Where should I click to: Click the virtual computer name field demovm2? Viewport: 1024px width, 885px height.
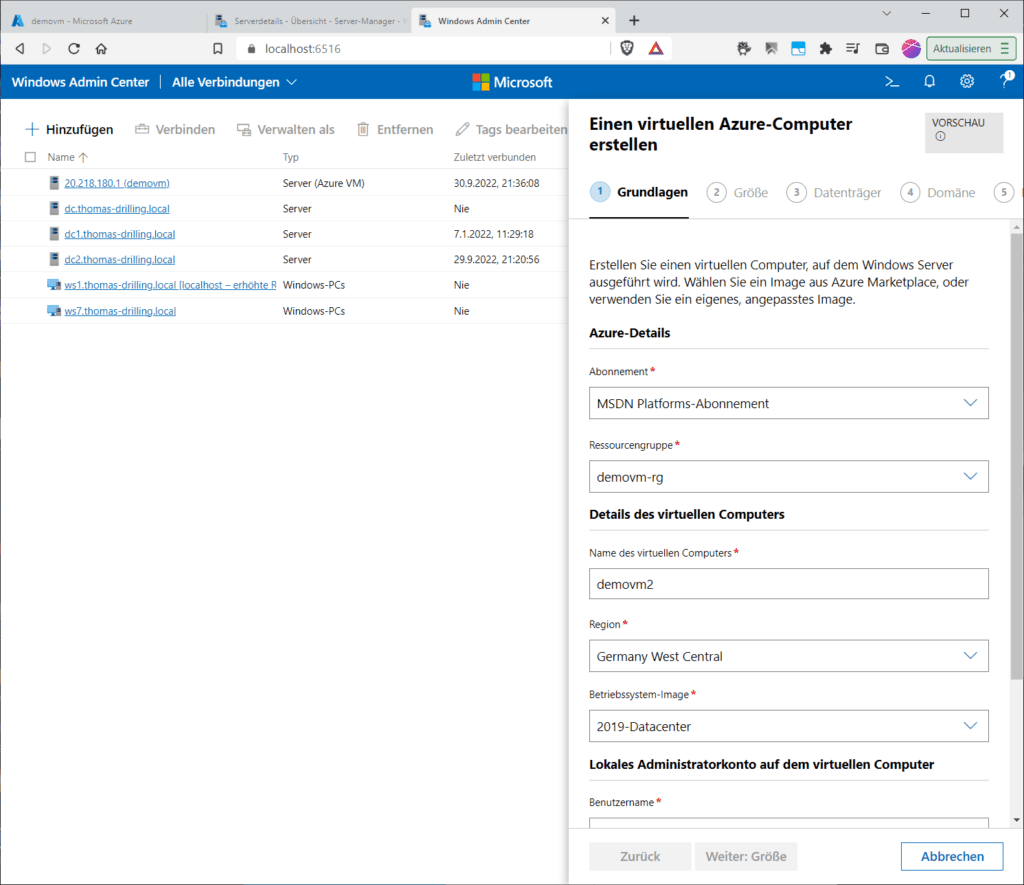pos(788,583)
